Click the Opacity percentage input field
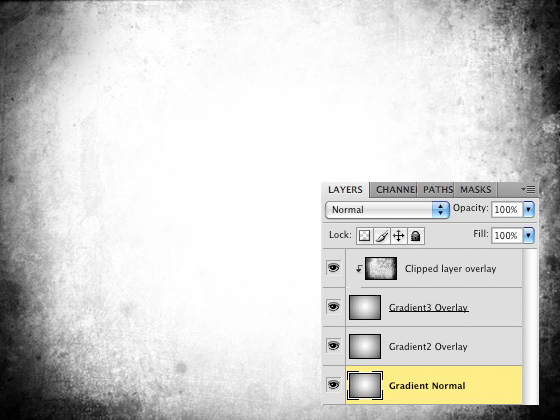 coord(507,209)
